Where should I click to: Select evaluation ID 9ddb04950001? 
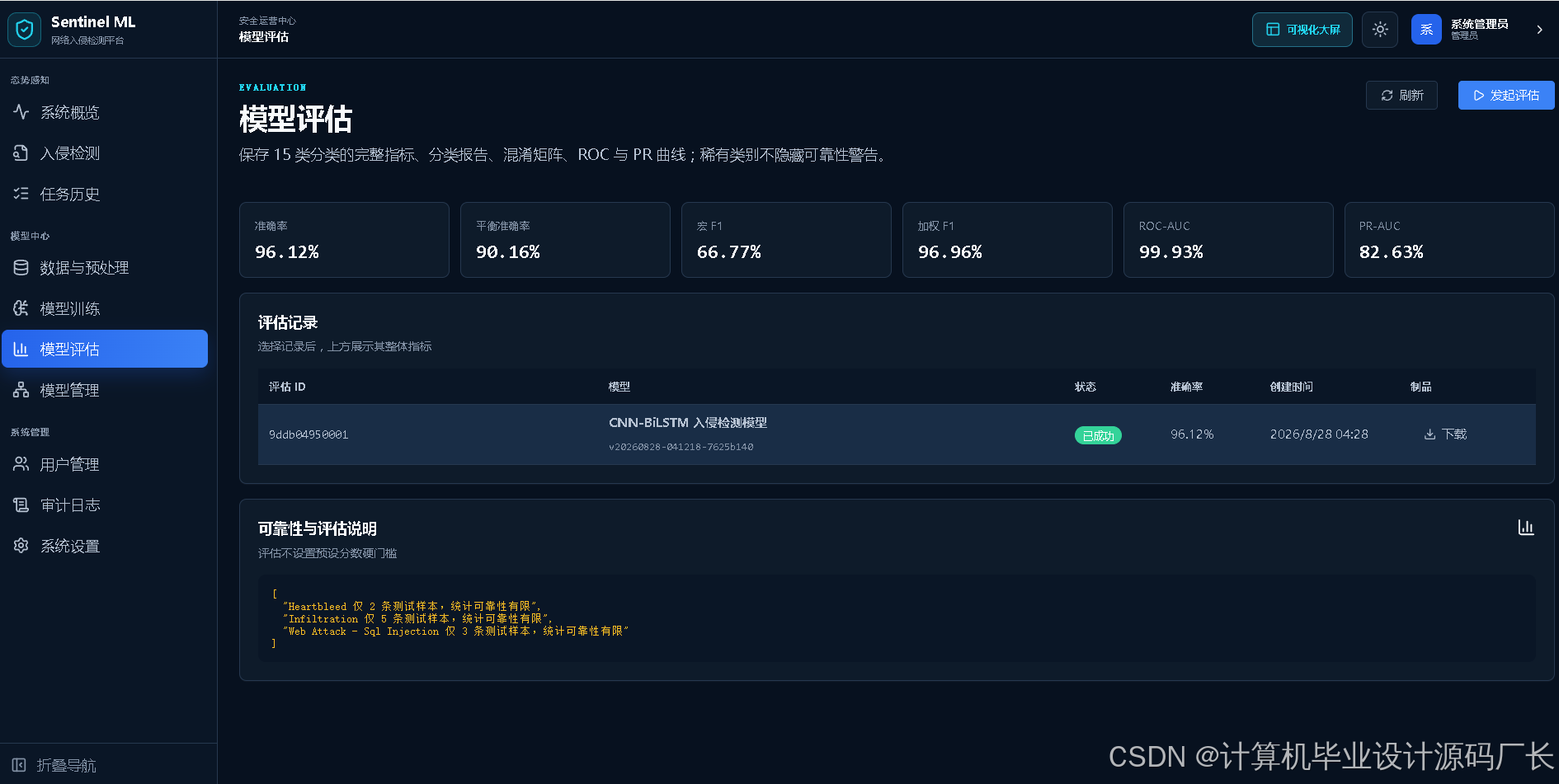click(309, 434)
